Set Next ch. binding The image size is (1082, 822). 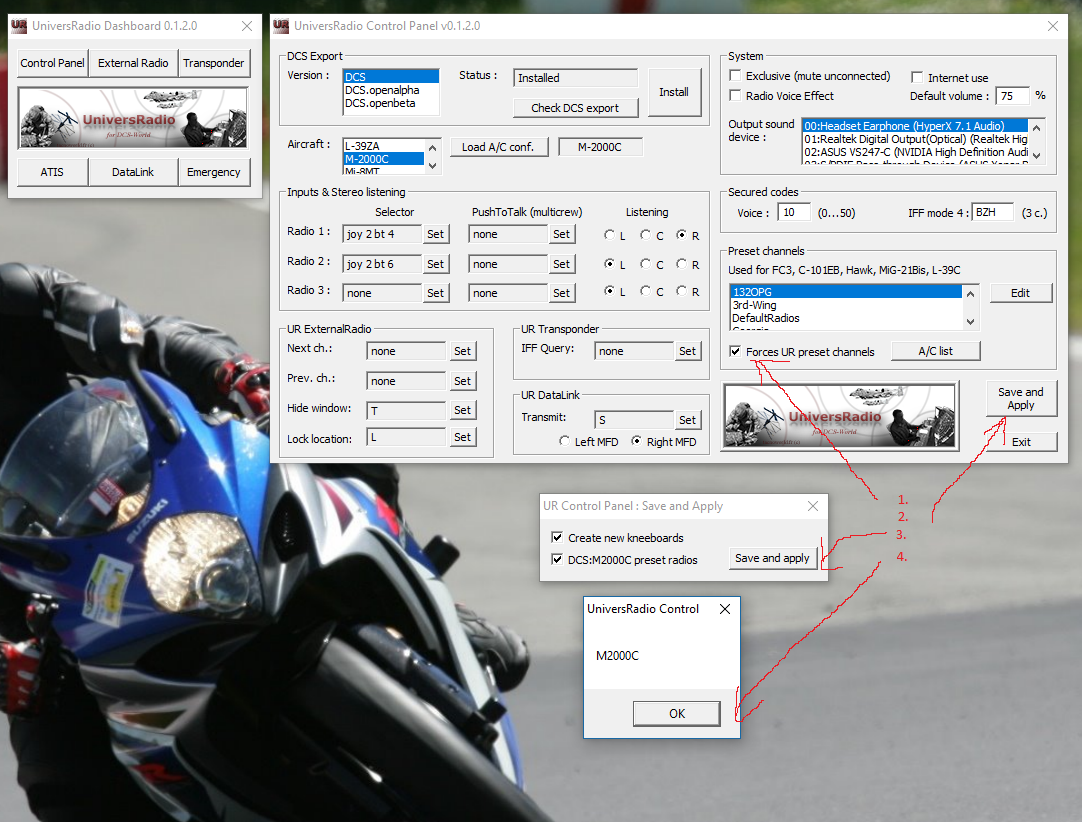point(462,351)
